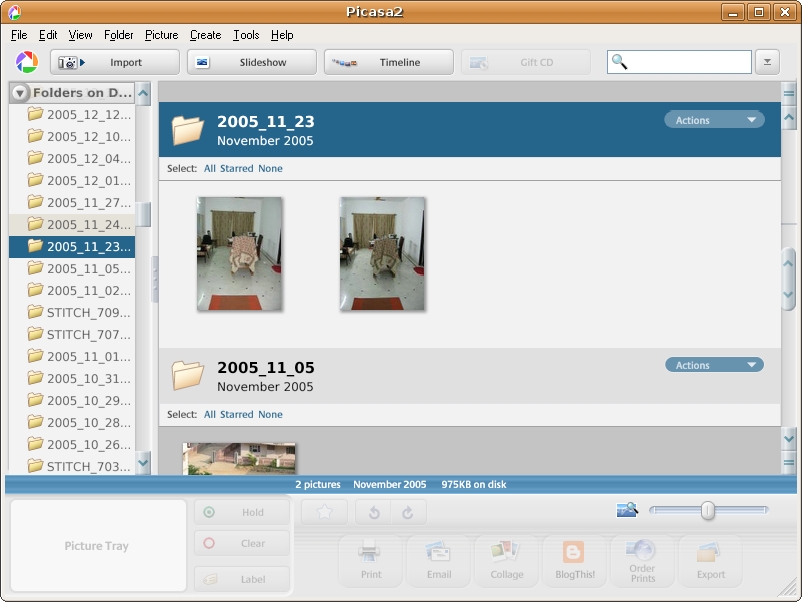Toggle the star on selected picture
The height and width of the screenshot is (602, 802).
(325, 512)
